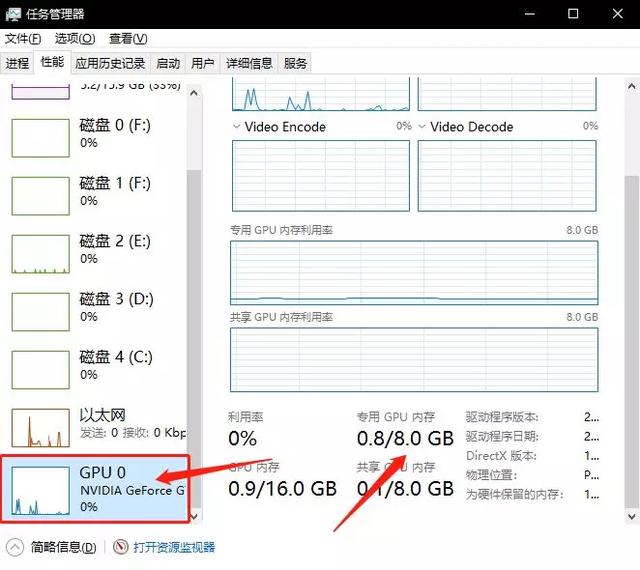Select the 磁盘 0 (F:) mini graph
Screen dimensions: 640x570
click(x=40, y=138)
